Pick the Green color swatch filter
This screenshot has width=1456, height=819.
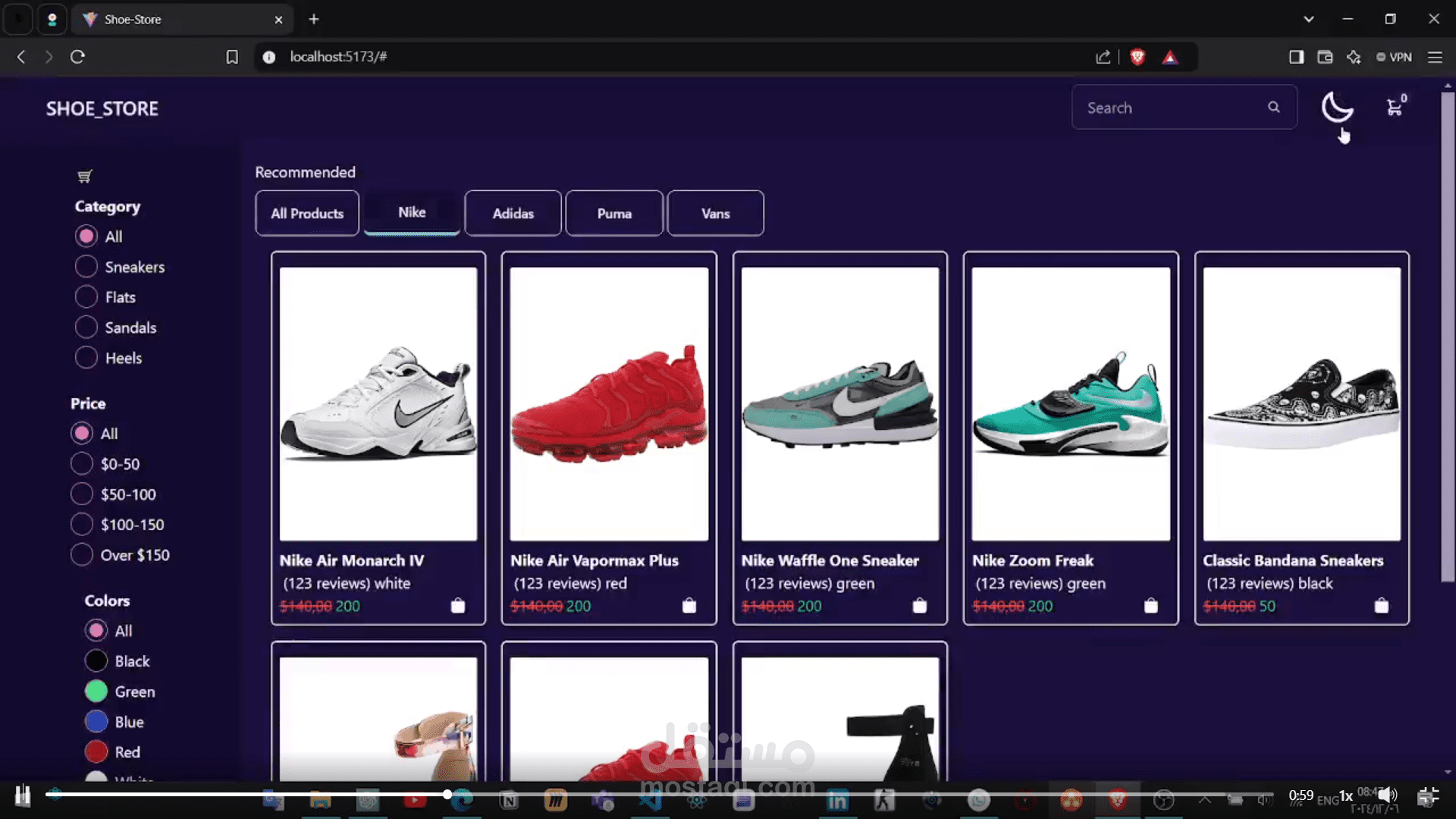[96, 692]
